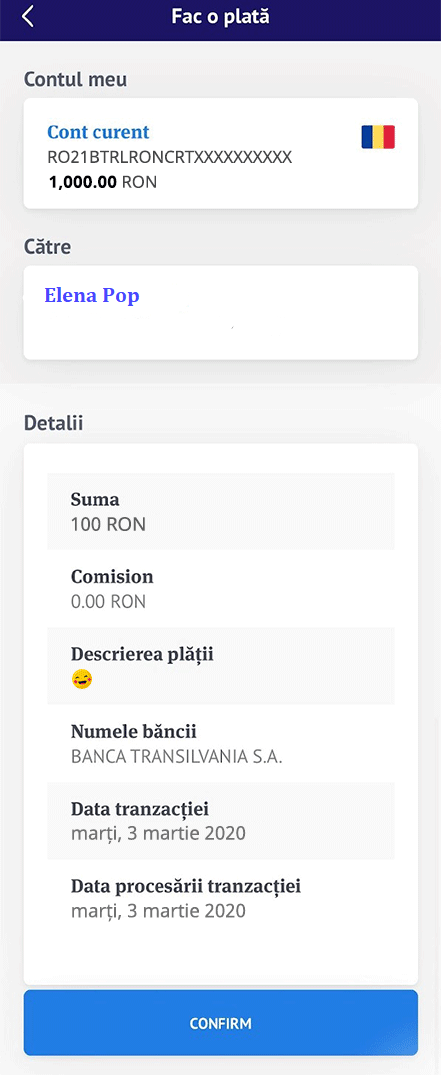This screenshot has height=1075, width=441.
Task: Open the Elena Pop recipient card
Action: (x=220, y=313)
